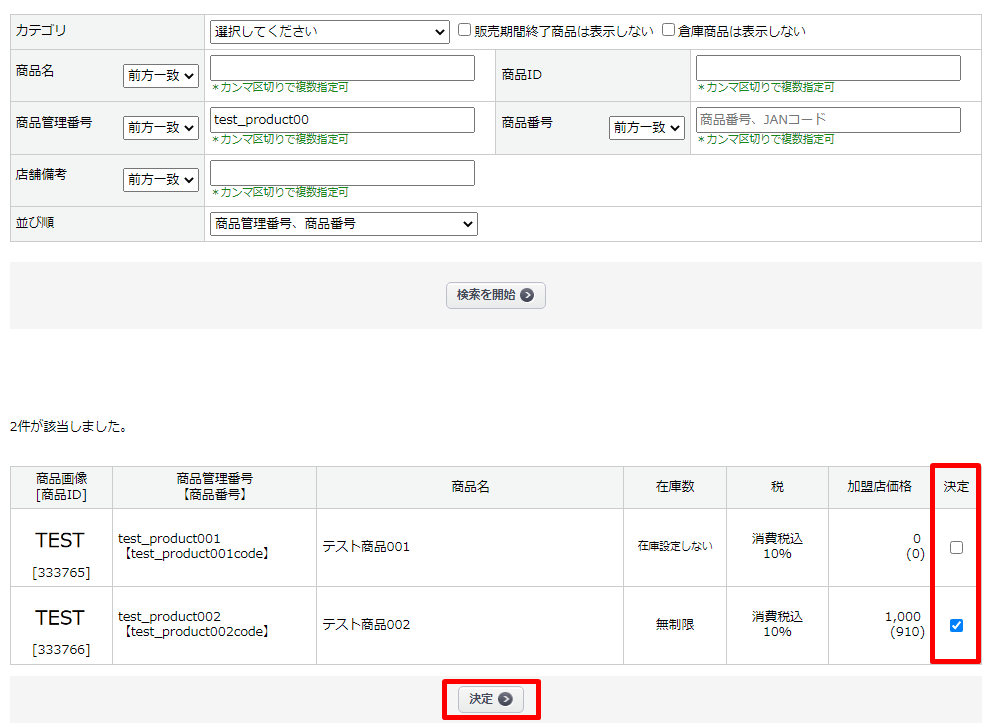Screen dimensions: 1000x723
Task: Click the 店舗備考 text input field
Action: coord(342,172)
